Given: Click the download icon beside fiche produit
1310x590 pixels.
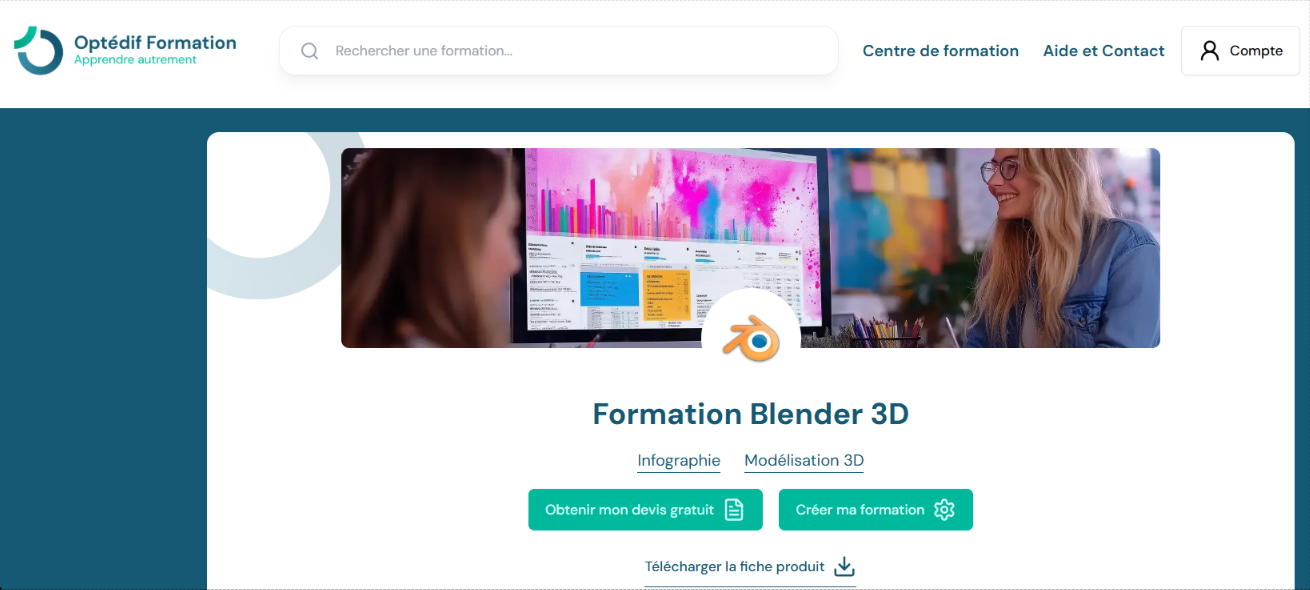Looking at the screenshot, I should [x=843, y=566].
